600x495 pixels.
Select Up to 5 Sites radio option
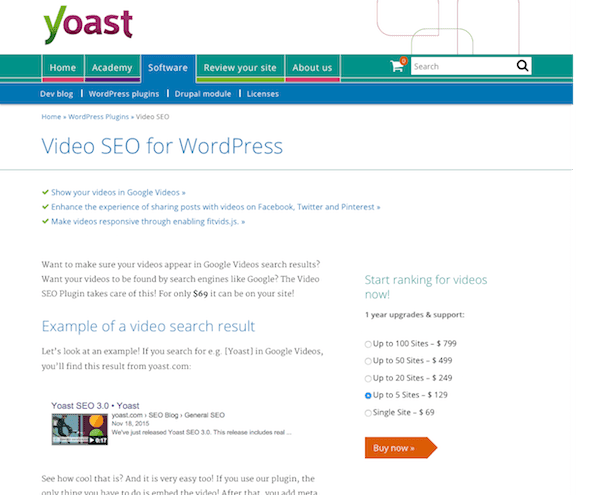pos(368,396)
